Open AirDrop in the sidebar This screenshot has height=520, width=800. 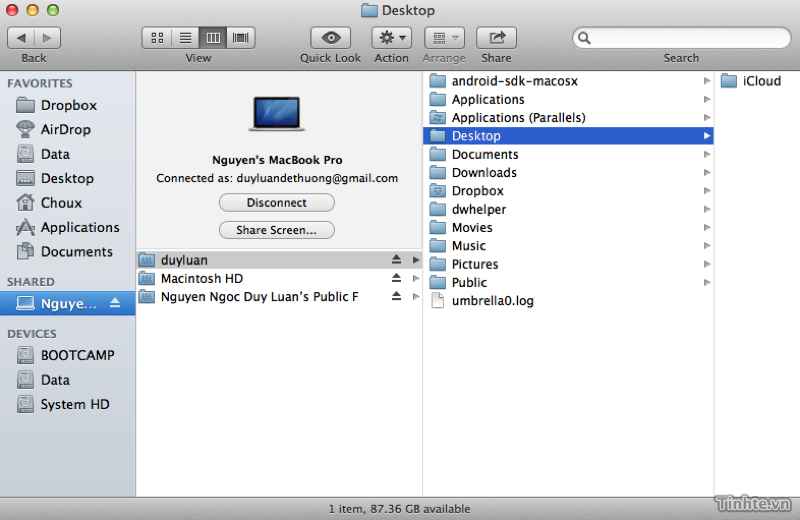(67, 129)
